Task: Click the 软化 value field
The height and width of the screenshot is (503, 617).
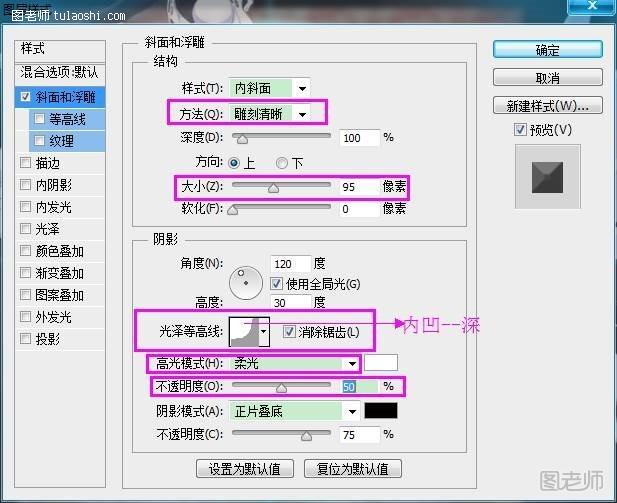Action: click(x=359, y=209)
